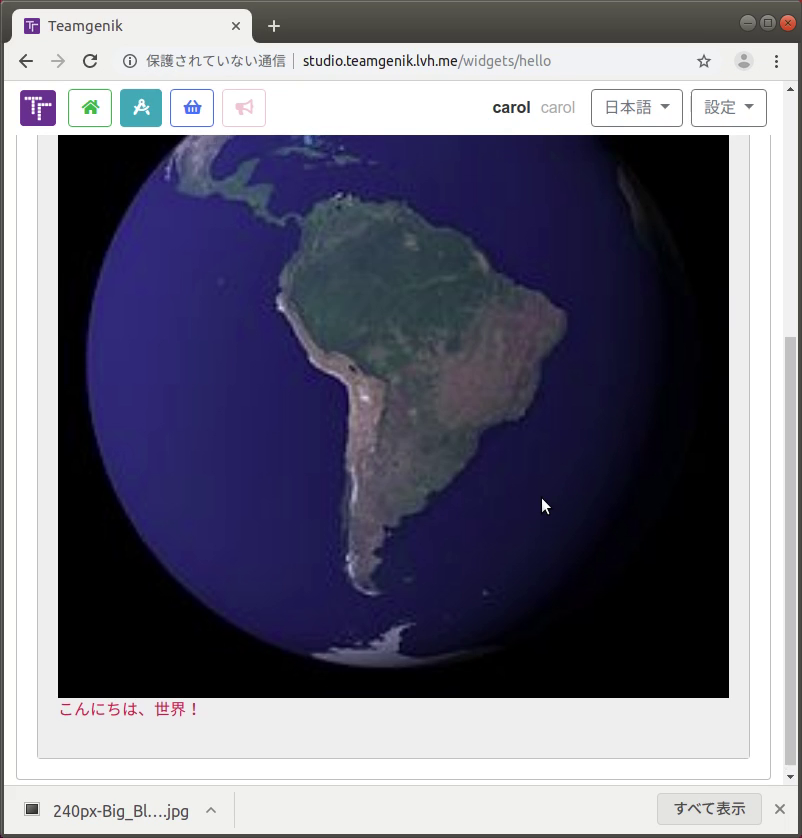Click the pink megaphone icon button
The image size is (802, 838).
point(244,108)
